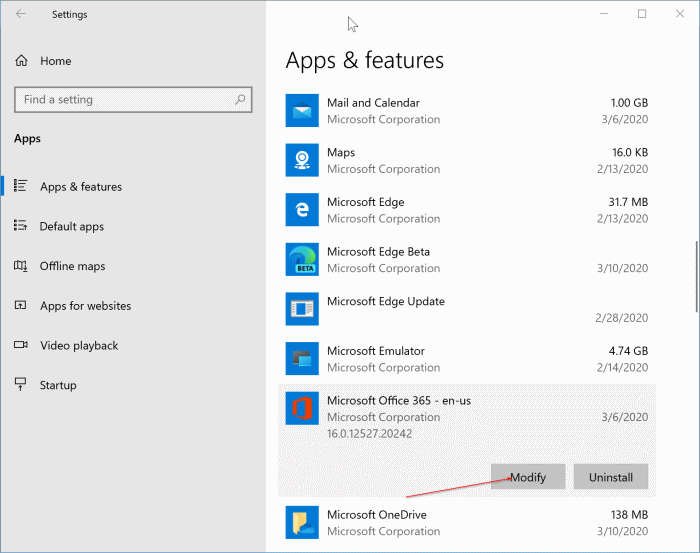This screenshot has height=553, width=700.
Task: Click Uninstall for Office 365
Action: click(x=611, y=477)
